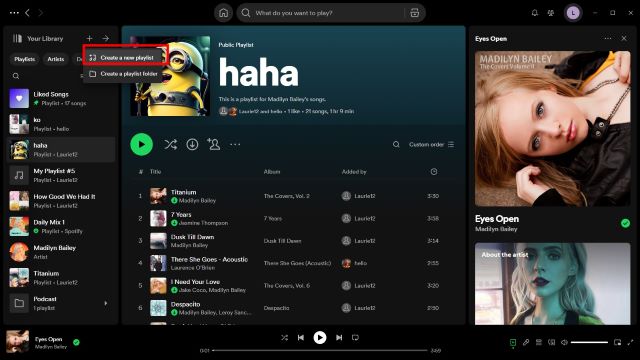The image size is (640, 360).
Task: Open Liked Songs playlist
Action: (61, 98)
